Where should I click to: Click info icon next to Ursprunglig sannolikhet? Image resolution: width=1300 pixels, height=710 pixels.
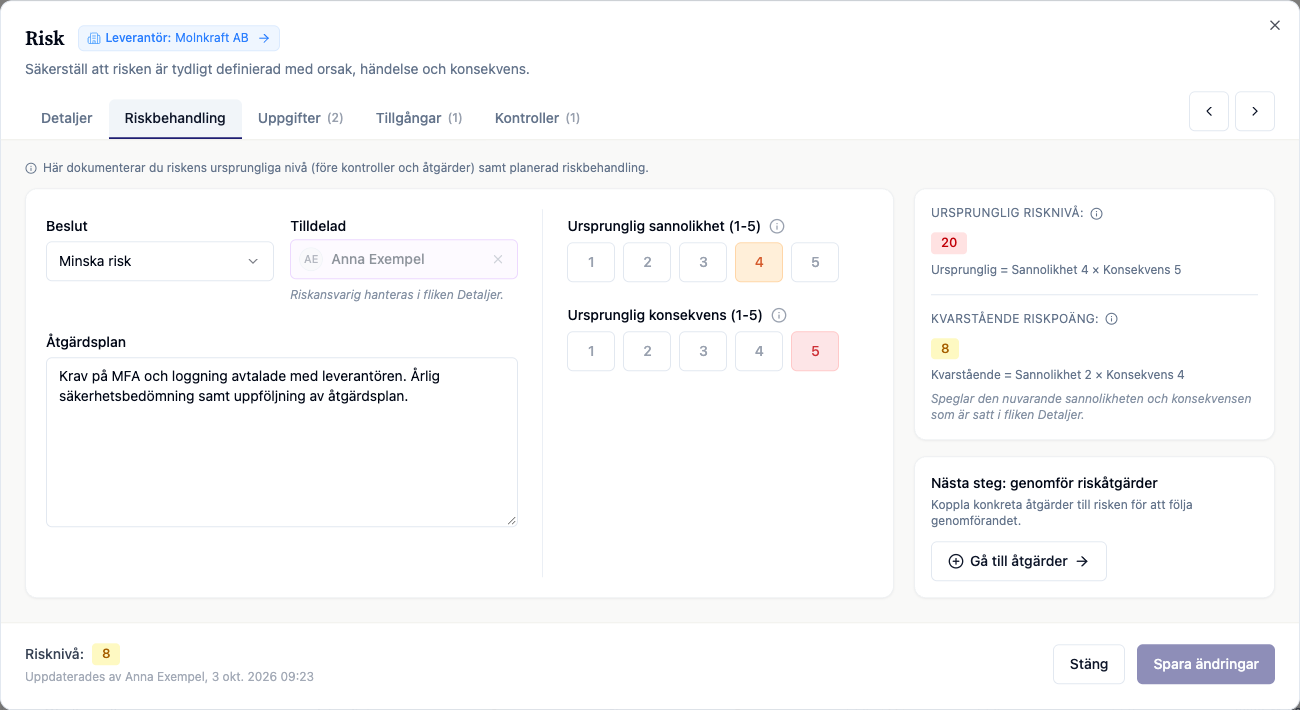coord(777,226)
